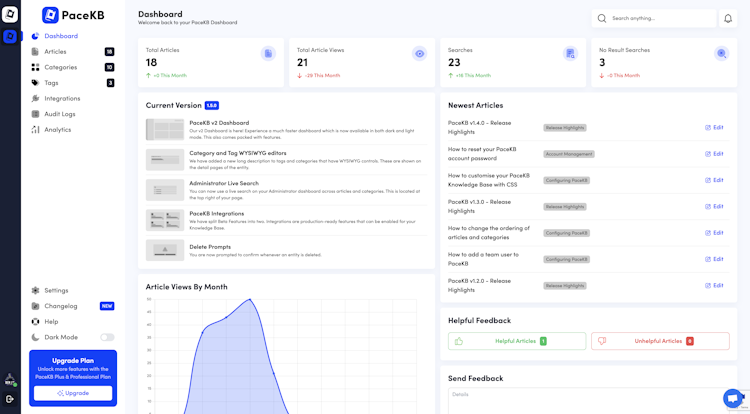Click the eye icon on Total Article Views card

[419, 54]
